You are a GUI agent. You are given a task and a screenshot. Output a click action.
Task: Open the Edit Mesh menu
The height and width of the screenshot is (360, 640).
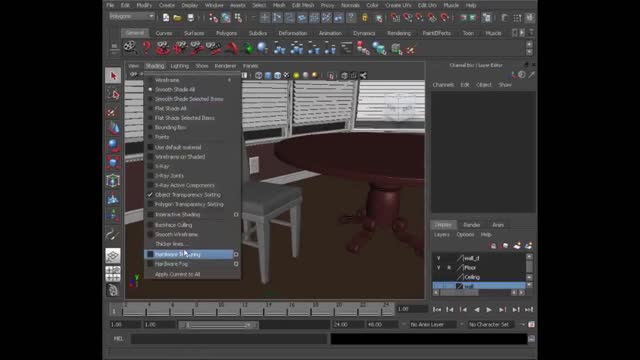point(303,5)
